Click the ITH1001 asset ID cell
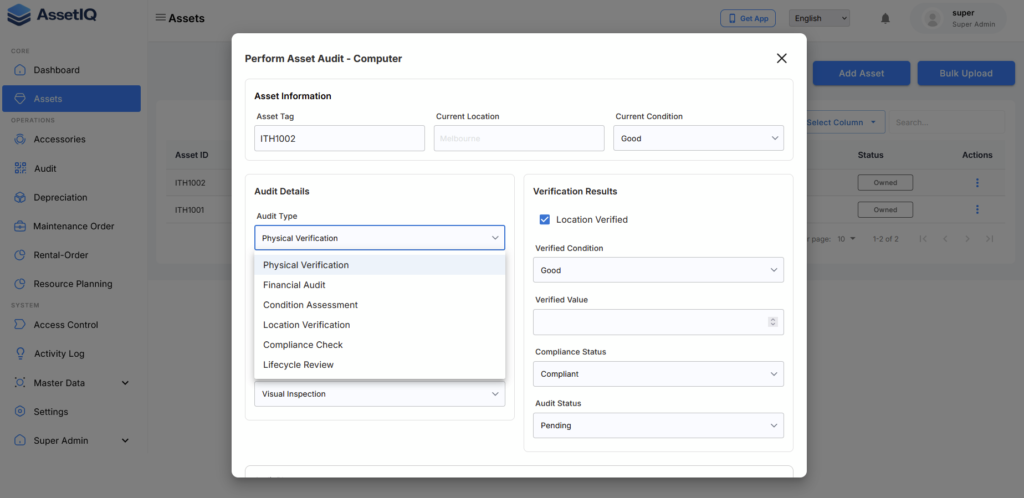This screenshot has width=1024, height=498. click(190, 210)
